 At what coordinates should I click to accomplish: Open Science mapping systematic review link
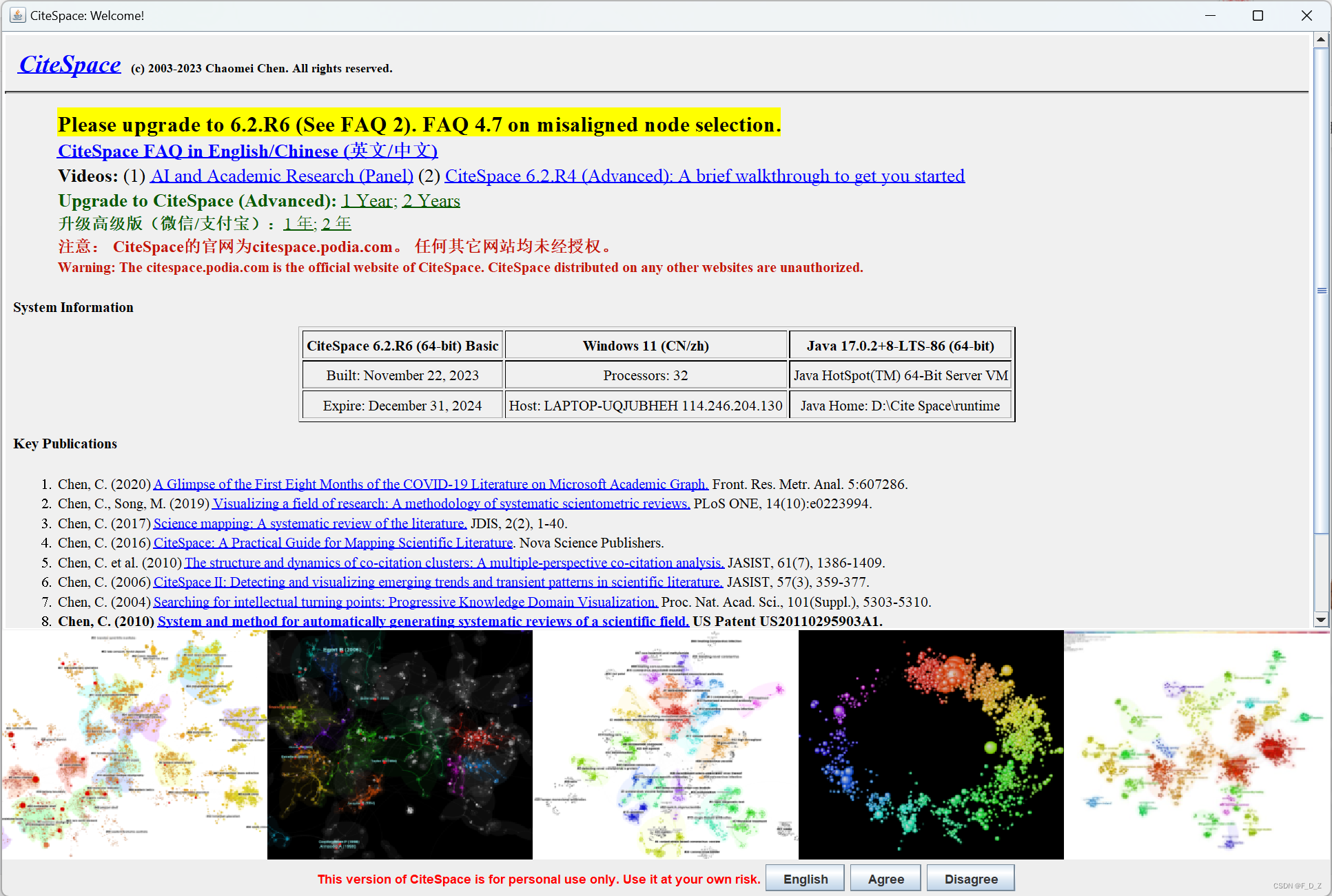click(310, 523)
